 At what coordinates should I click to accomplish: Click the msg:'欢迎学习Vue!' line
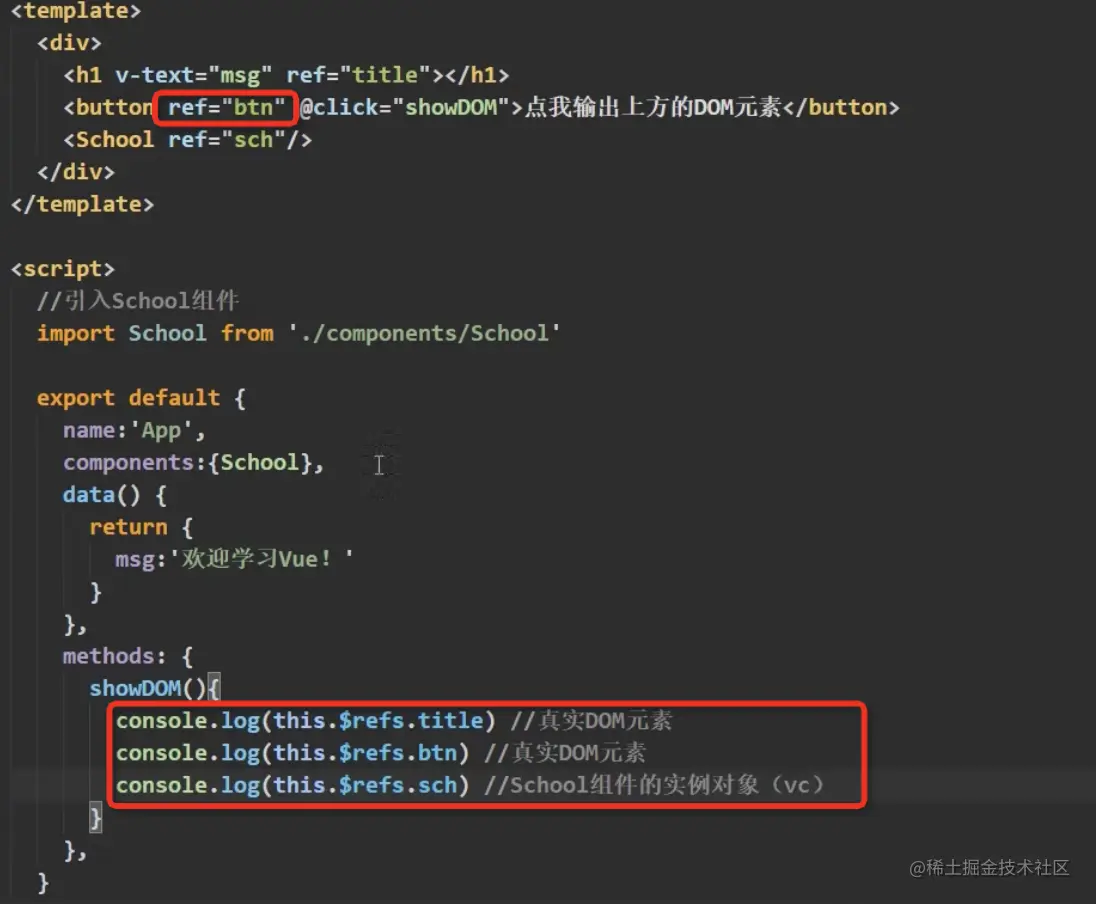pos(234,559)
